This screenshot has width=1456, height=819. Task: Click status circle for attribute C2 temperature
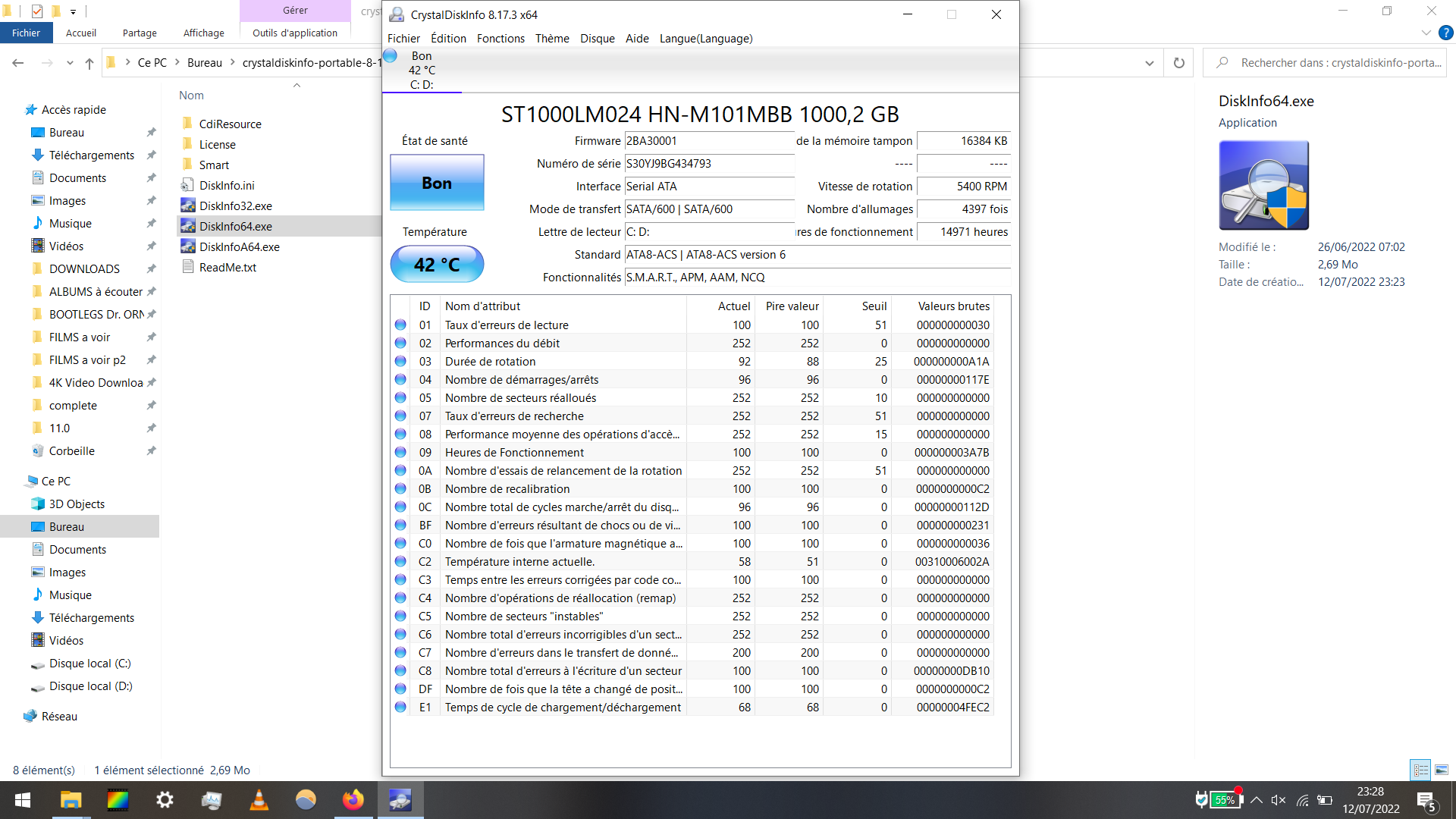(x=400, y=561)
